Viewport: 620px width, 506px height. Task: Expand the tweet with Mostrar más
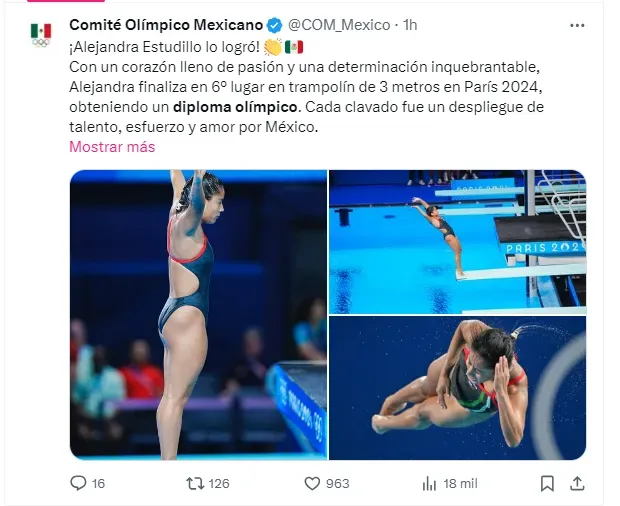coord(112,147)
